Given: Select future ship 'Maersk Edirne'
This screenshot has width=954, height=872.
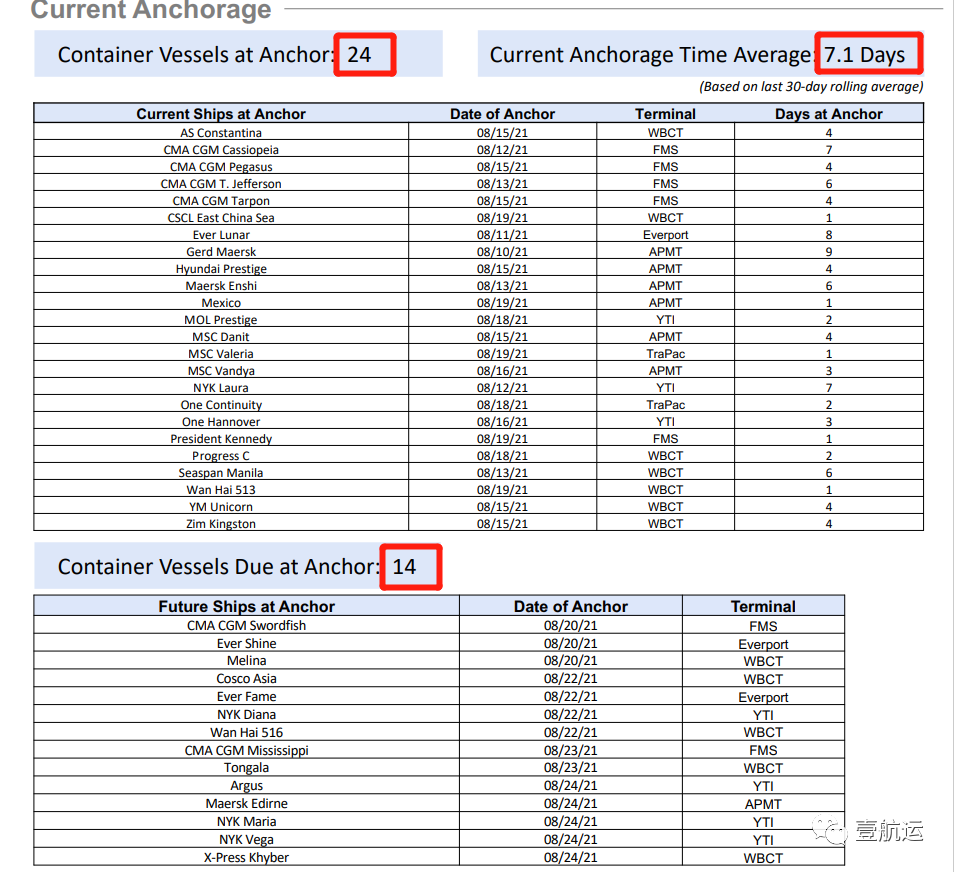Looking at the screenshot, I should tap(246, 803).
